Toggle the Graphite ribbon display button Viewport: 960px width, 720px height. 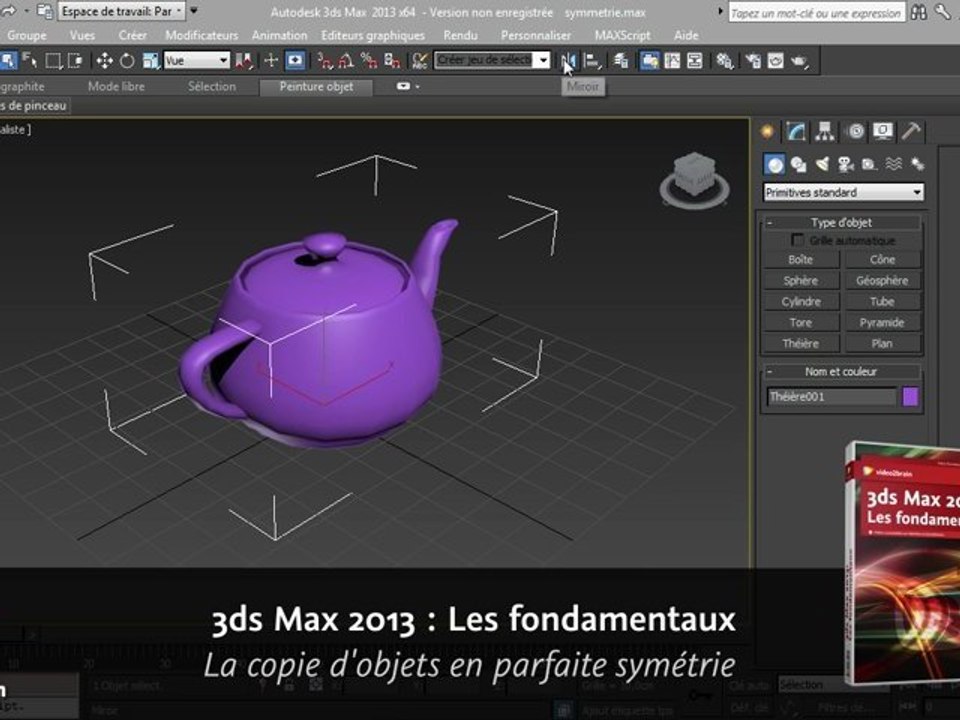pyautogui.click(x=649, y=61)
